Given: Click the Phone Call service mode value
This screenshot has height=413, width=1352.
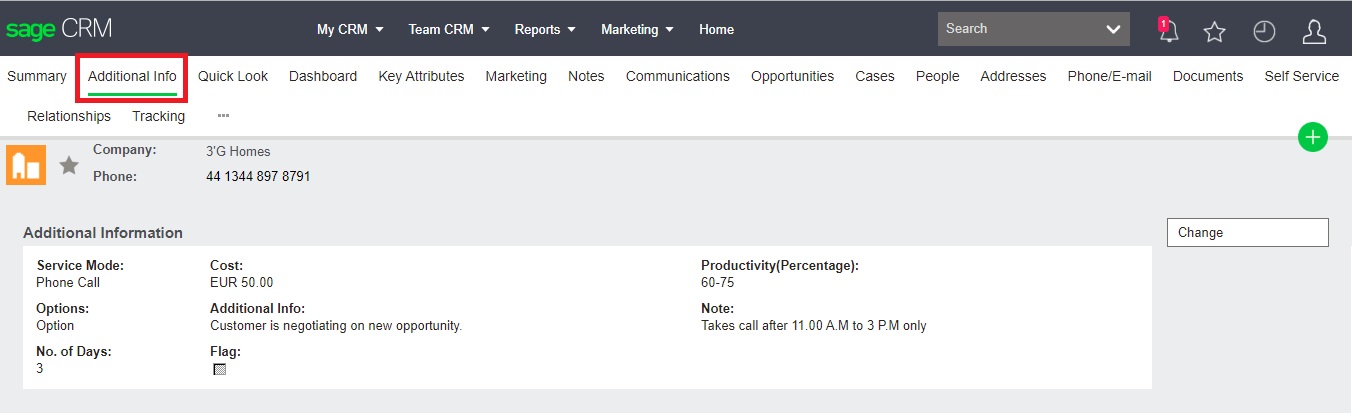Looking at the screenshot, I should coord(68,283).
